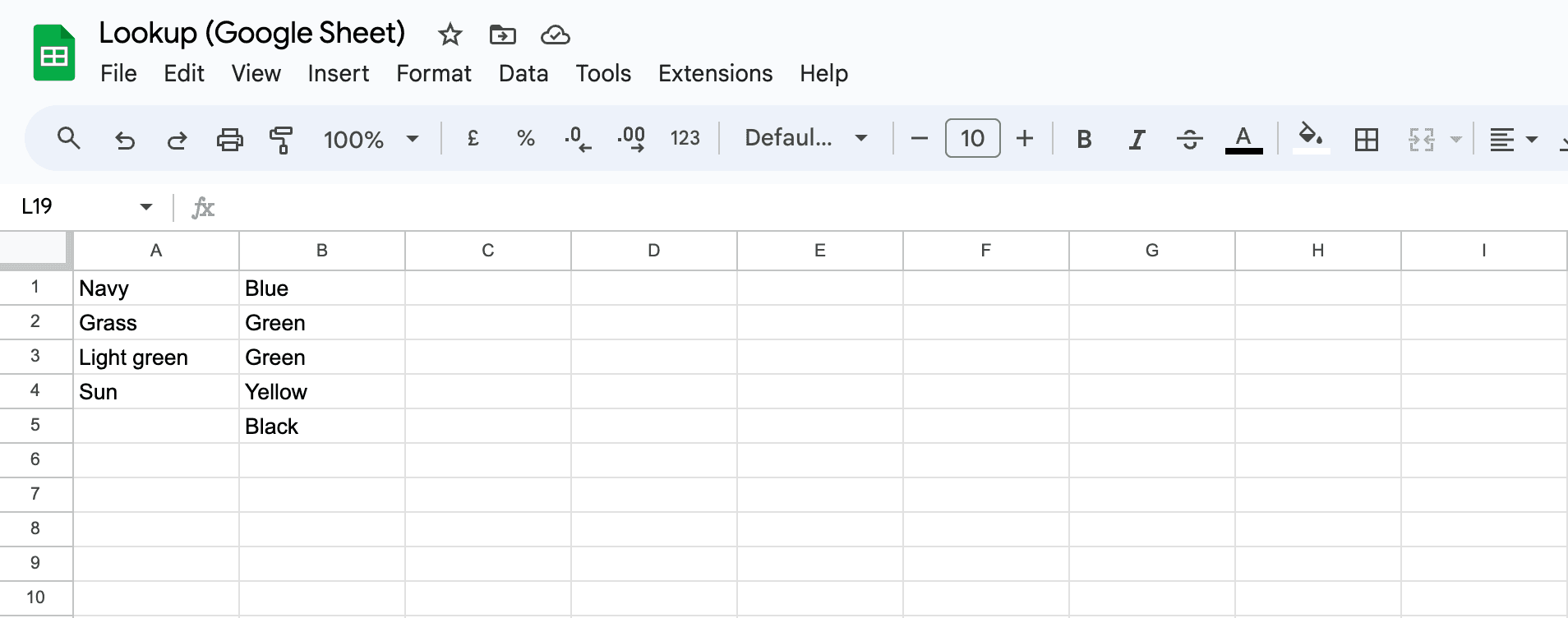Viewport: 1568px width, 618px height.
Task: Toggle italic formatting
Action: click(x=1137, y=139)
